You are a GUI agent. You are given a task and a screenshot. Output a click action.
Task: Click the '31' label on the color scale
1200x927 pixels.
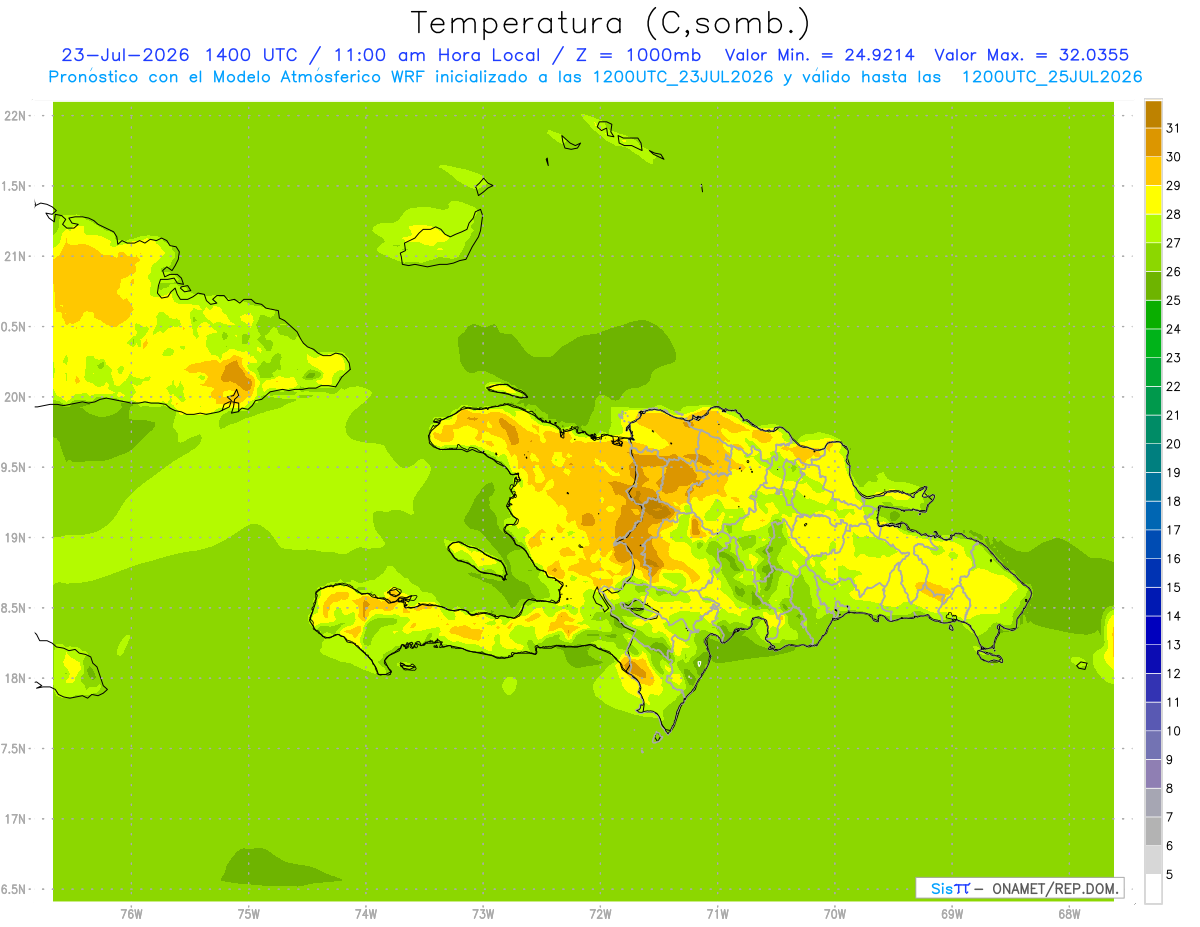(x=1173, y=128)
